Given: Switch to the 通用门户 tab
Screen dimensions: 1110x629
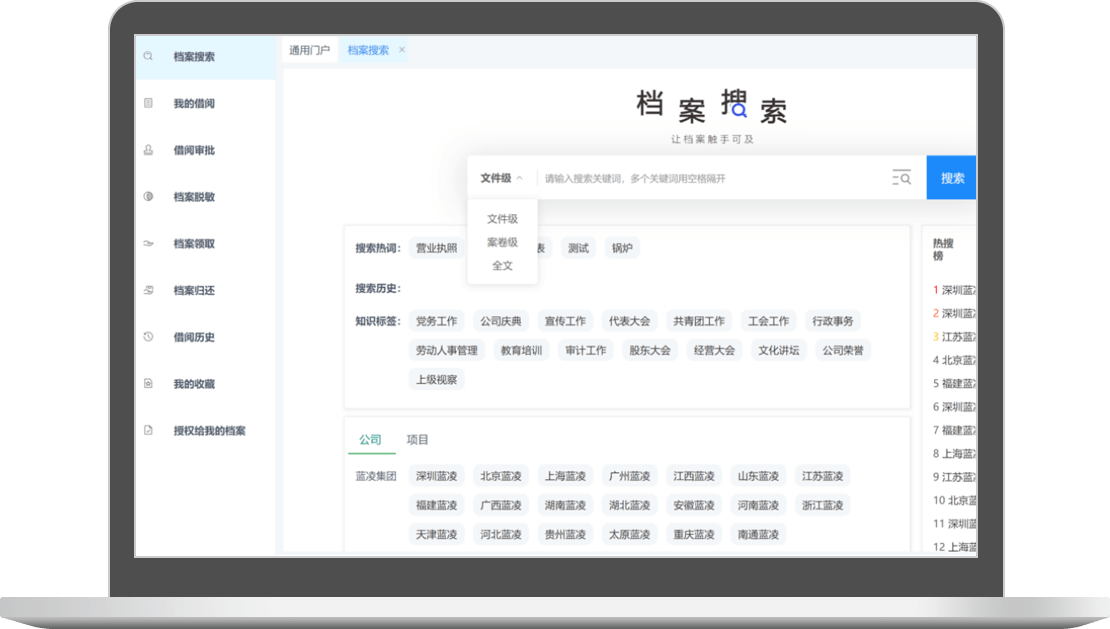Looking at the screenshot, I should click(309, 50).
